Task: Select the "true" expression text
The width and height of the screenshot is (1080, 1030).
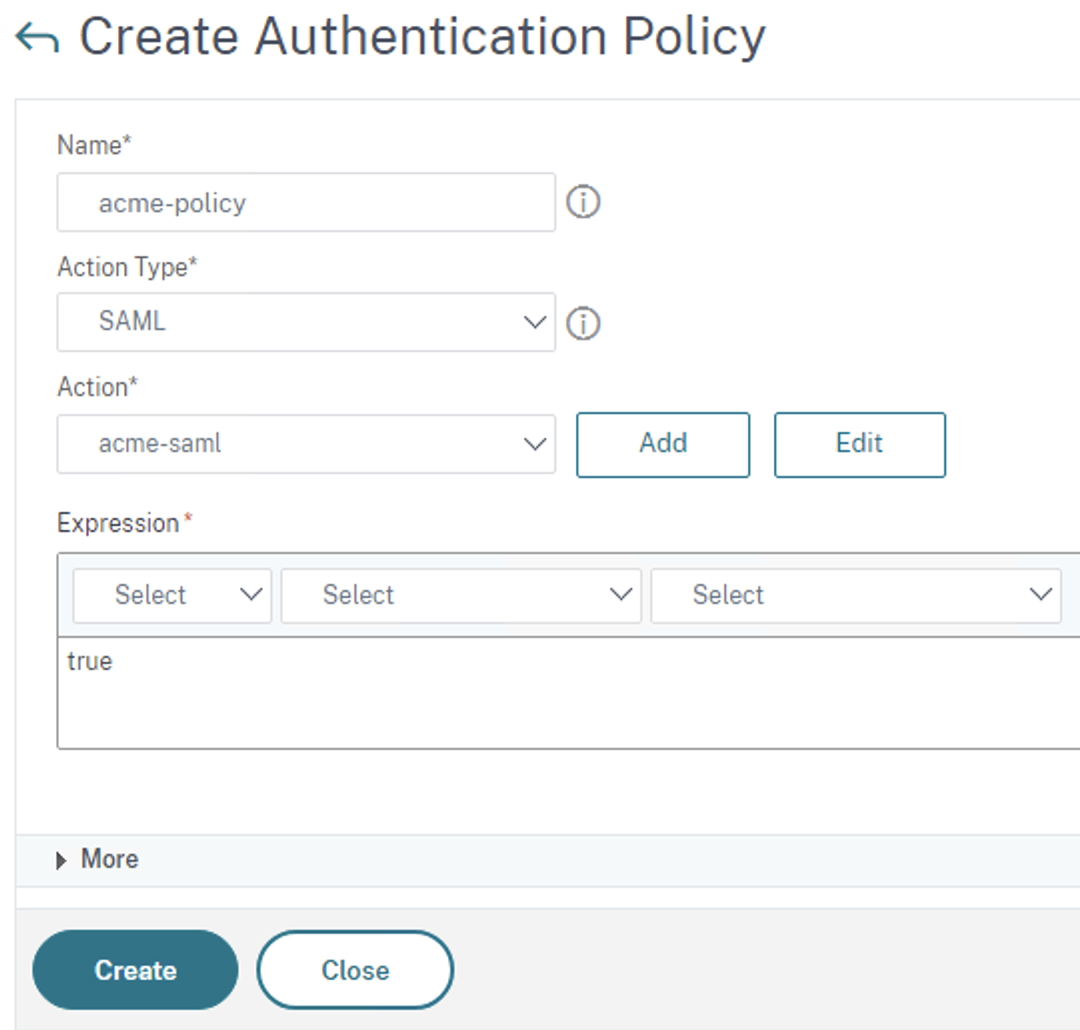Action: [88, 660]
